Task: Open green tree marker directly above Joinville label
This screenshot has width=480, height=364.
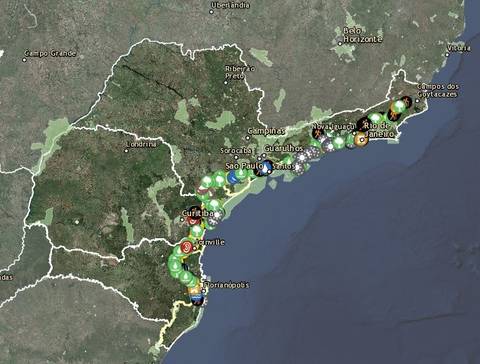Action: tap(196, 231)
